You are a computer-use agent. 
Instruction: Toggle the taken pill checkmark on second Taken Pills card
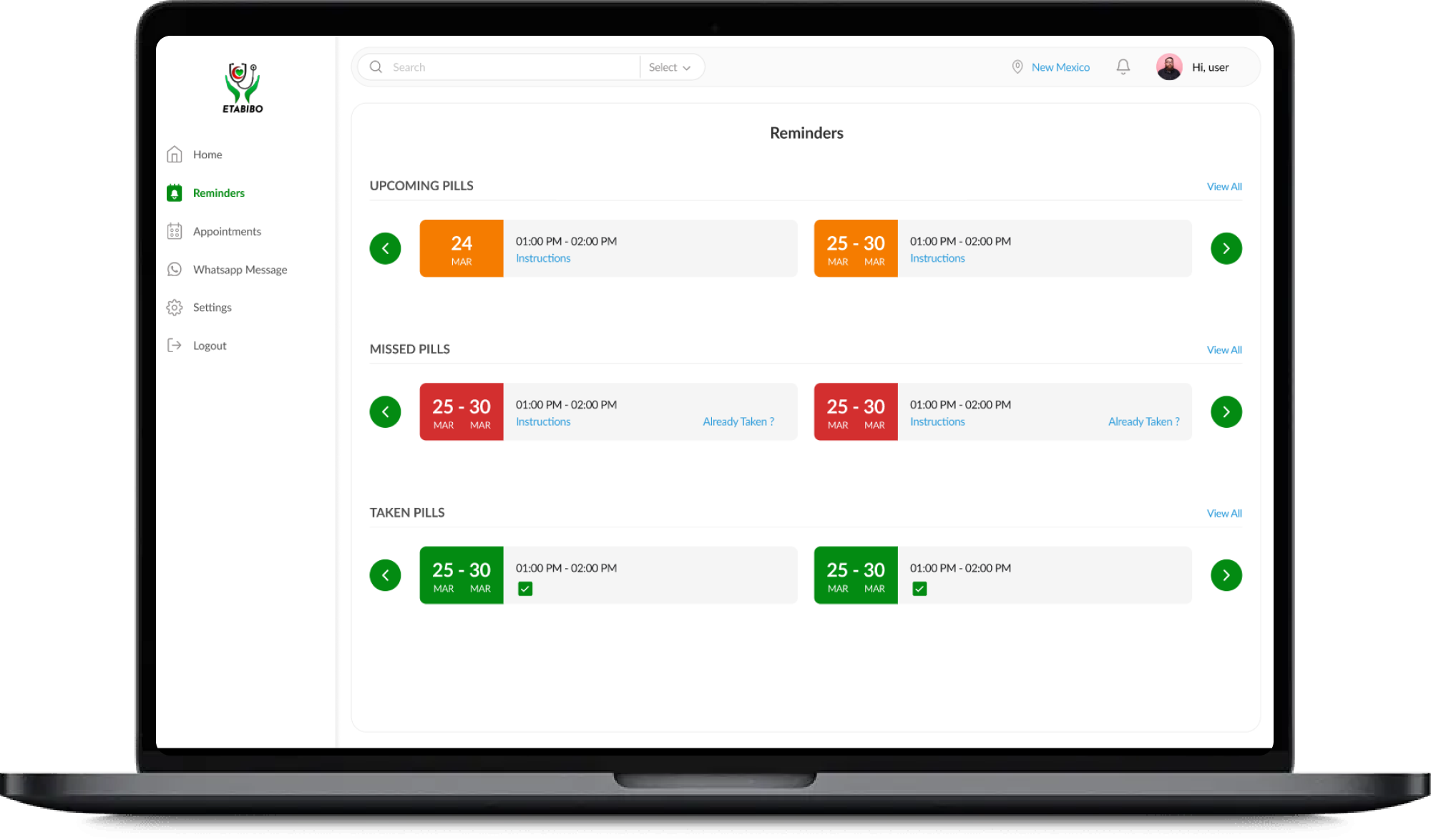[x=919, y=588]
